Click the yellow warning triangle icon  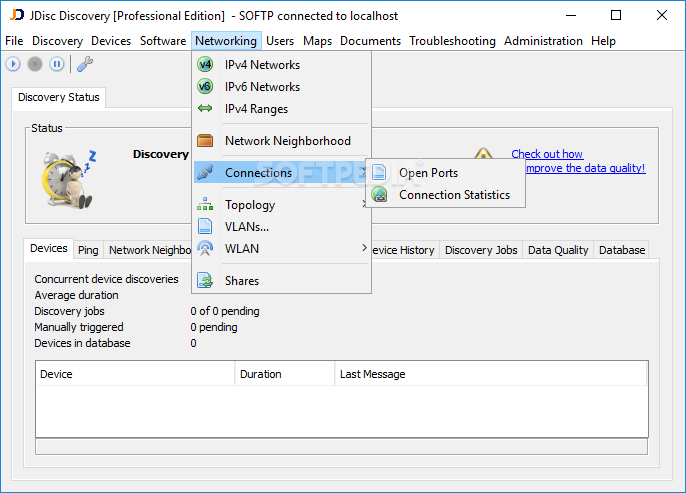[x=483, y=153]
